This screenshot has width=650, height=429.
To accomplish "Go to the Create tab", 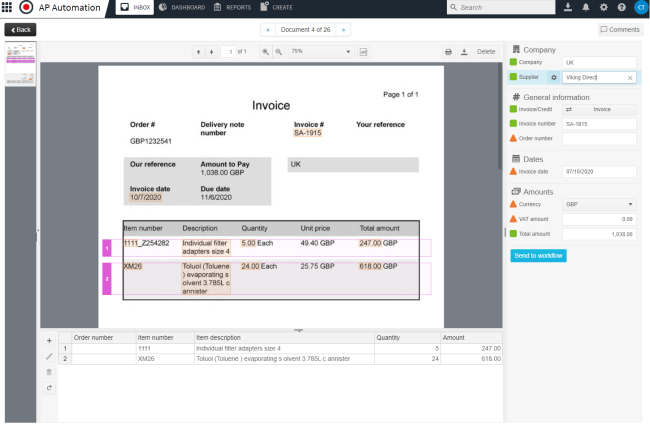I will (x=276, y=7).
